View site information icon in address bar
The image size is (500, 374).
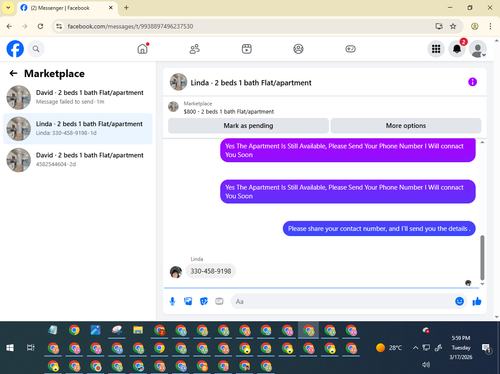[59, 26]
